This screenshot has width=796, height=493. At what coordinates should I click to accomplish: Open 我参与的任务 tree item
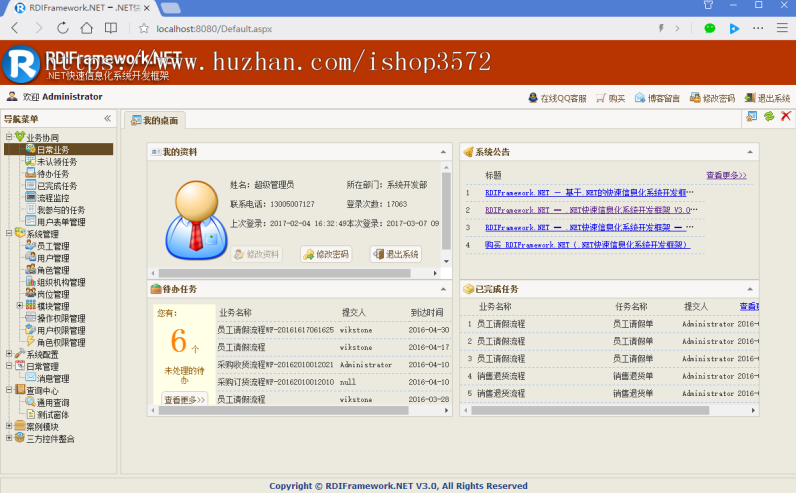click(x=61, y=210)
